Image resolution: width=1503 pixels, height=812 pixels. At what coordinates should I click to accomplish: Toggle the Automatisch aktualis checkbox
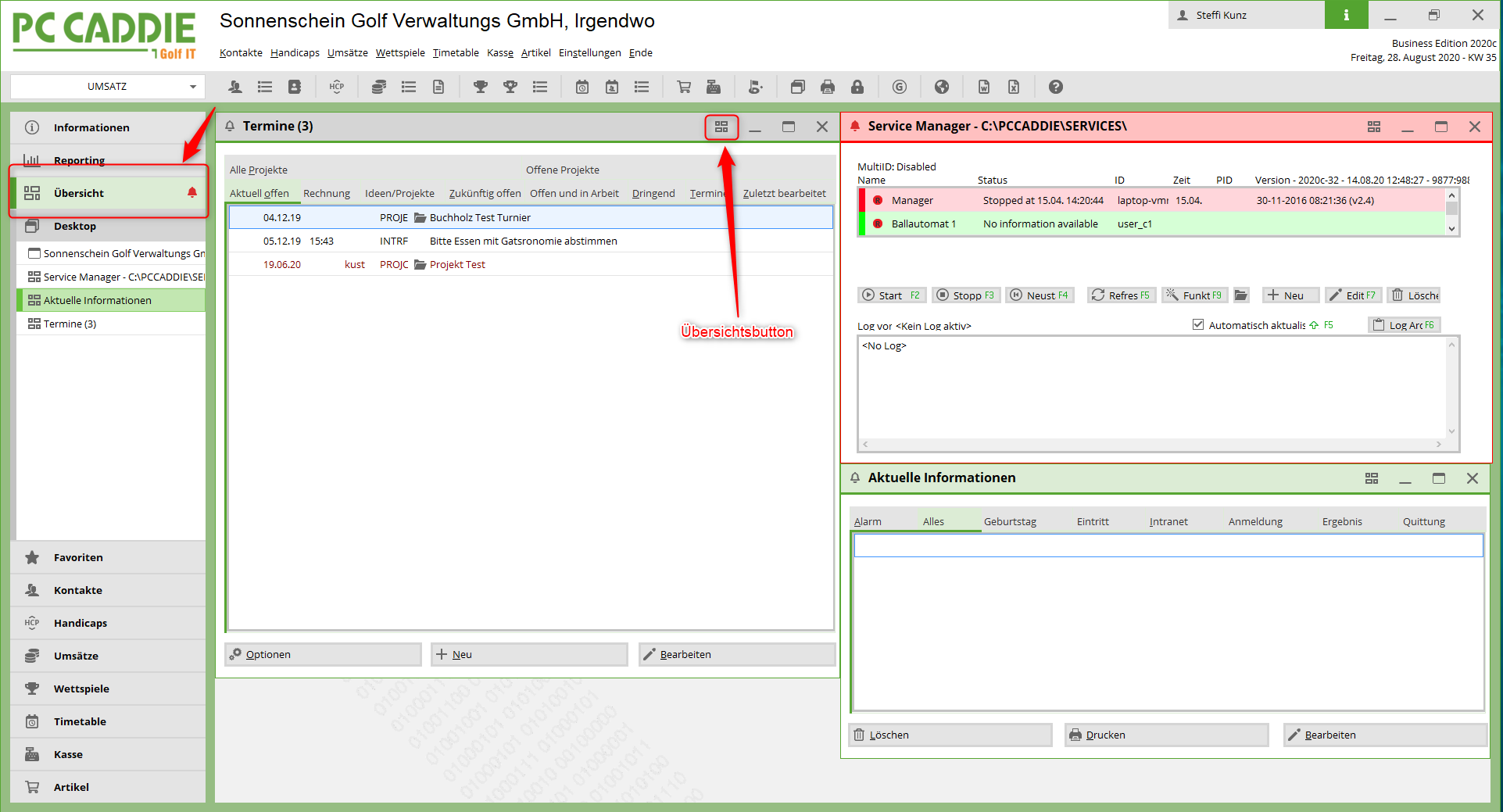[x=1198, y=324]
